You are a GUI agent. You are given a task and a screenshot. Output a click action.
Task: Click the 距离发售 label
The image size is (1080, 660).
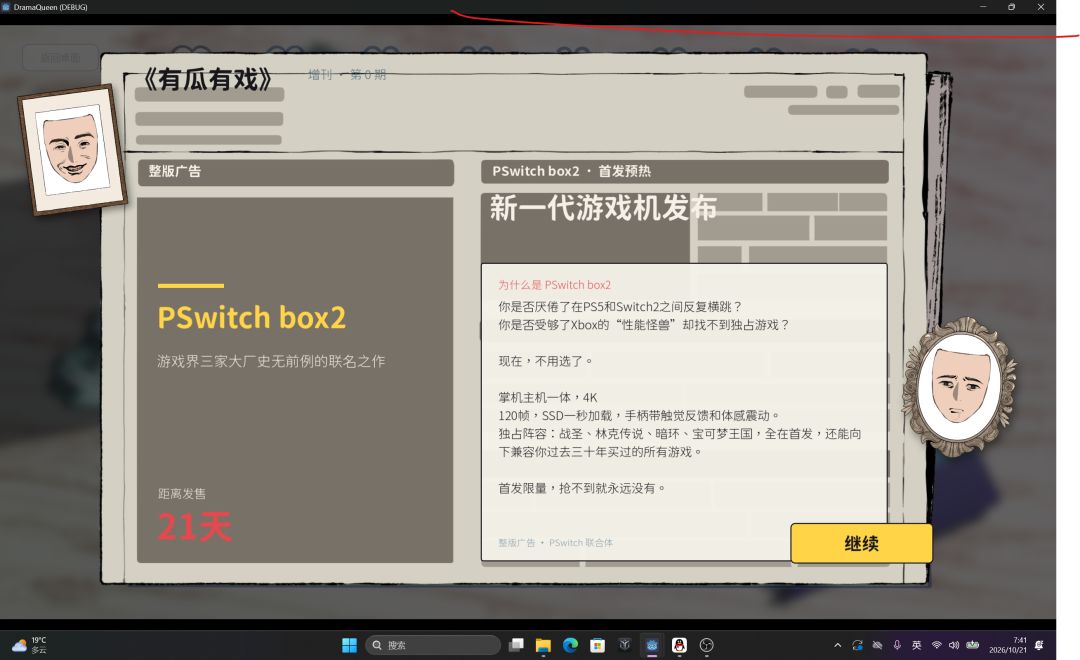tap(182, 493)
